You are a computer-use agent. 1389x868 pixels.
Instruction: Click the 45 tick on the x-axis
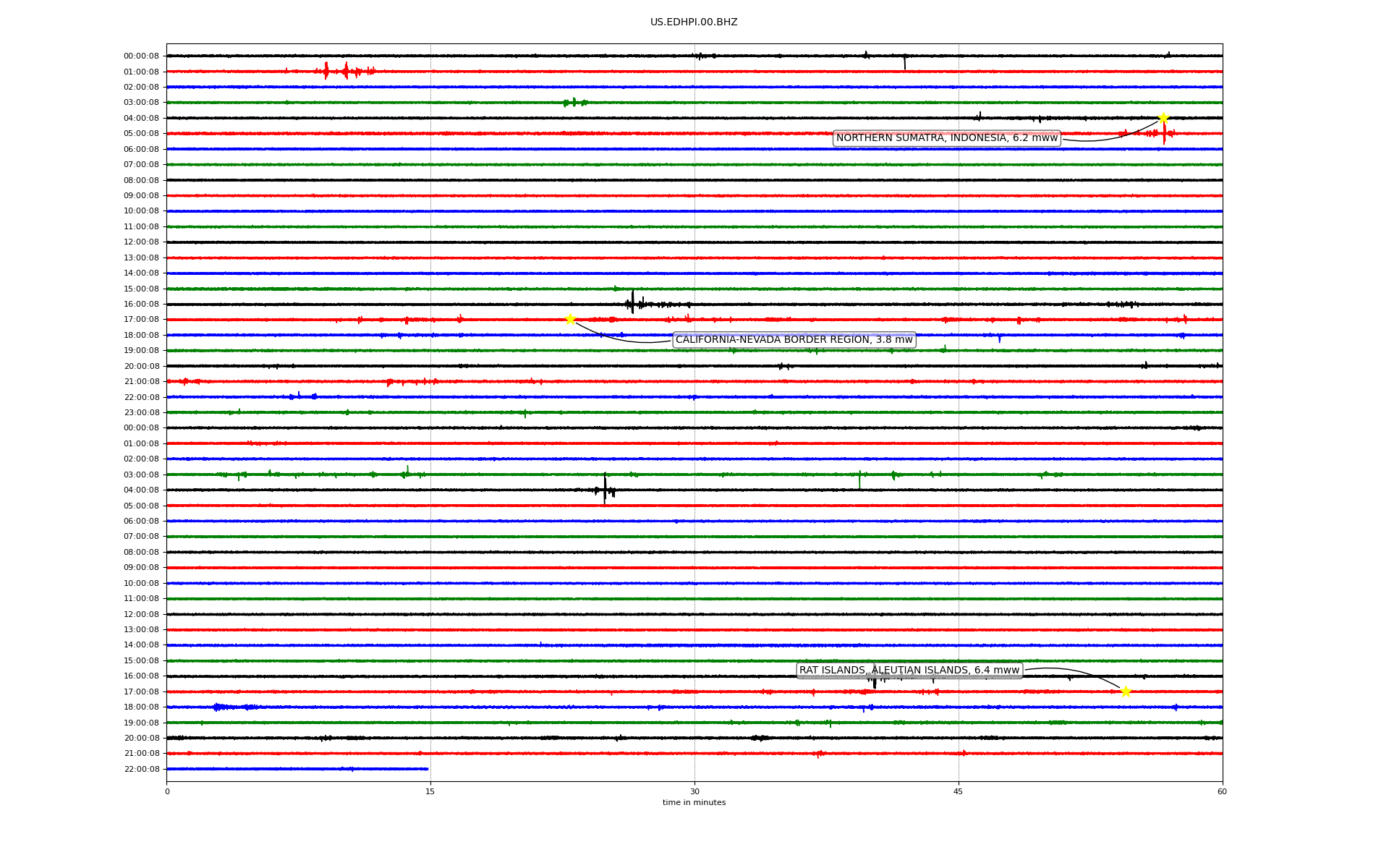click(959, 791)
